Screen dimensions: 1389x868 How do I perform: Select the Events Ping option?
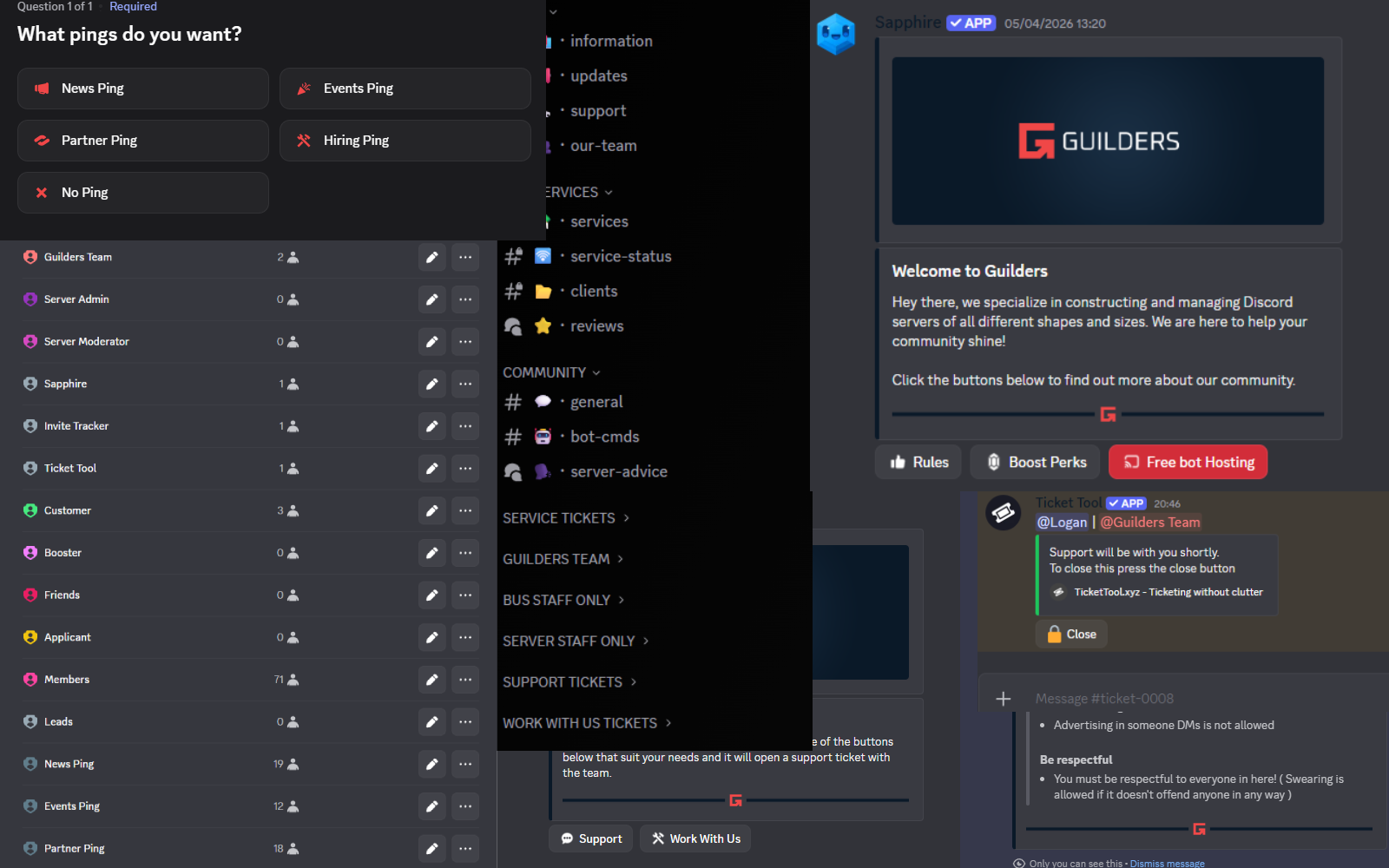(x=405, y=89)
